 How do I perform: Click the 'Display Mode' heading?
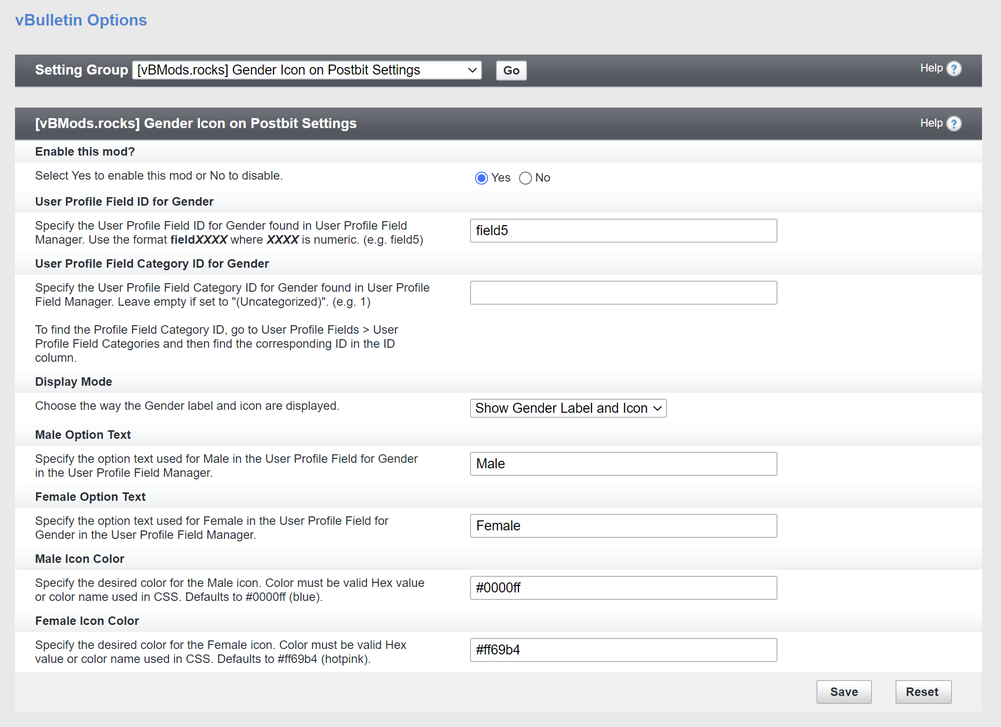(x=73, y=382)
